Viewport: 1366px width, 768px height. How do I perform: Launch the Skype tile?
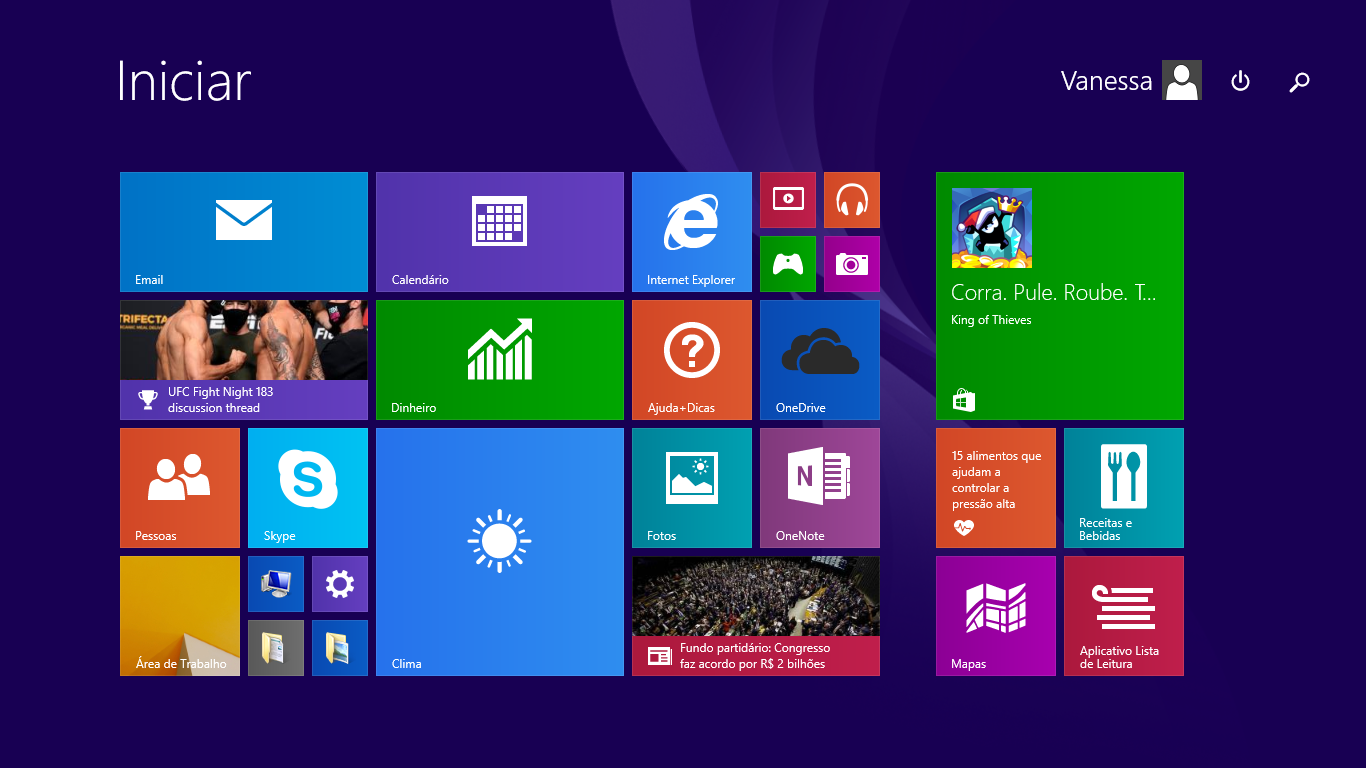click(x=308, y=488)
